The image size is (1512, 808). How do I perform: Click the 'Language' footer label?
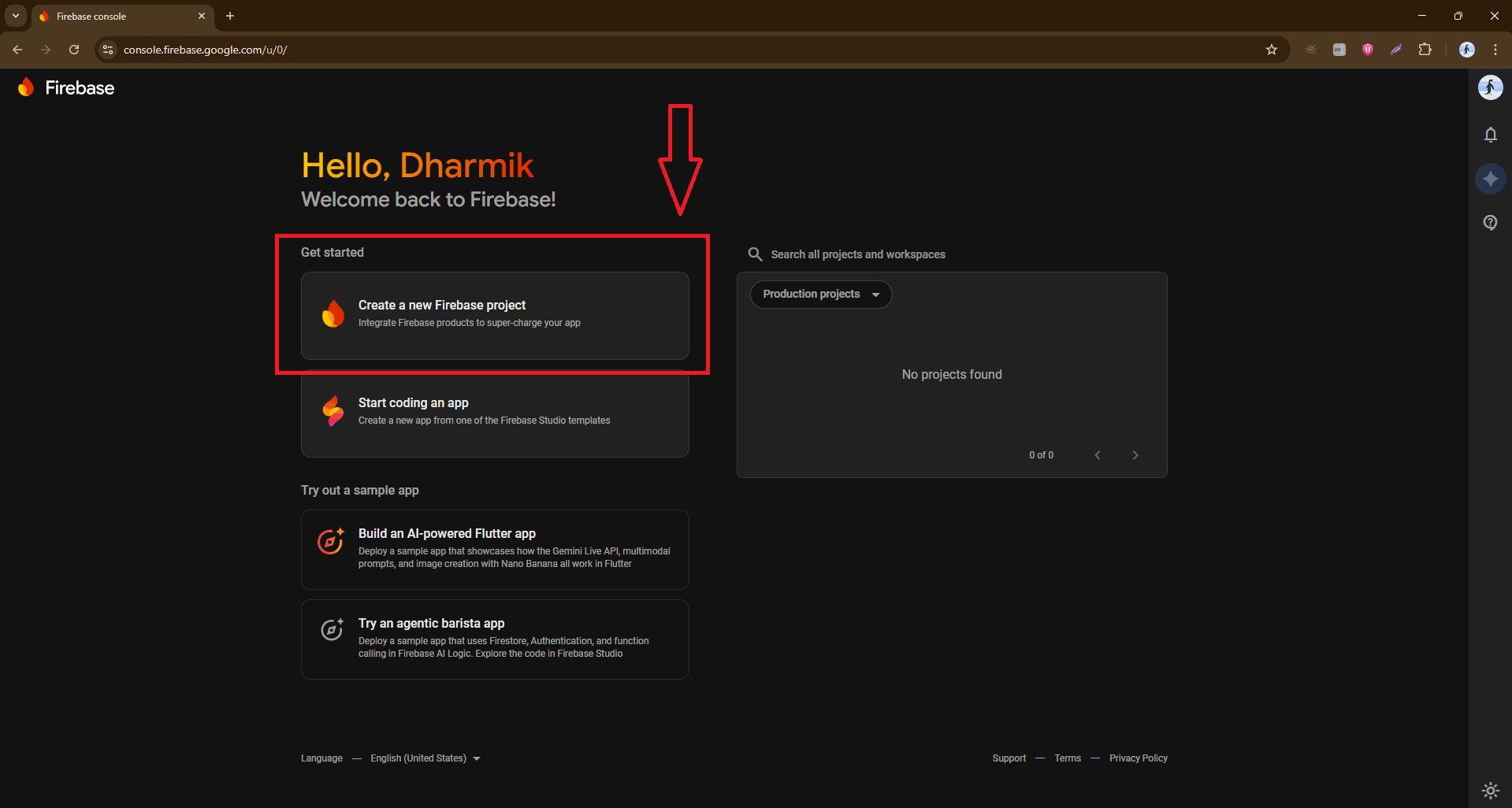(x=321, y=758)
